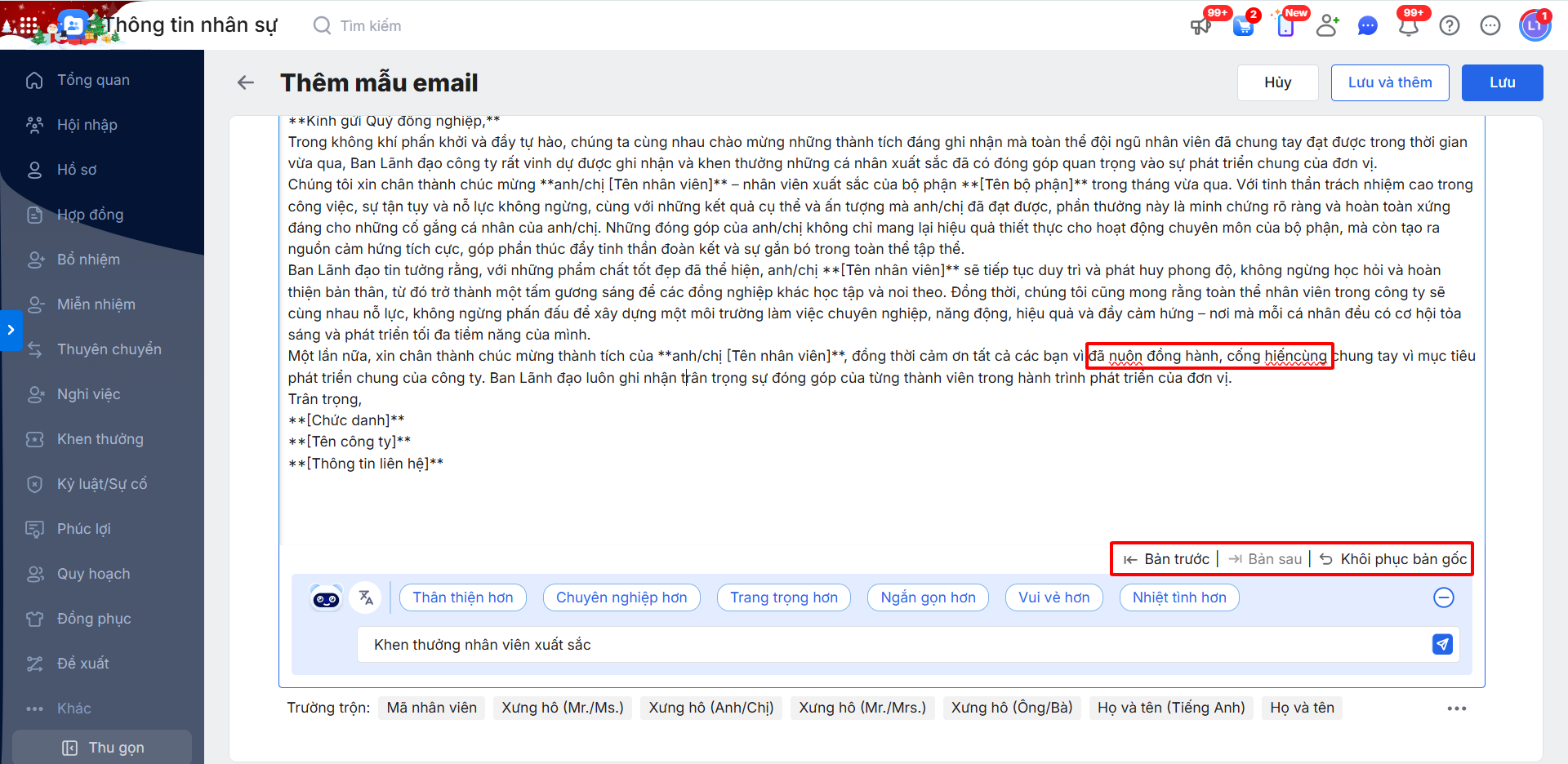Click the Lưu button
The width and height of the screenshot is (1568, 764).
[x=1502, y=82]
